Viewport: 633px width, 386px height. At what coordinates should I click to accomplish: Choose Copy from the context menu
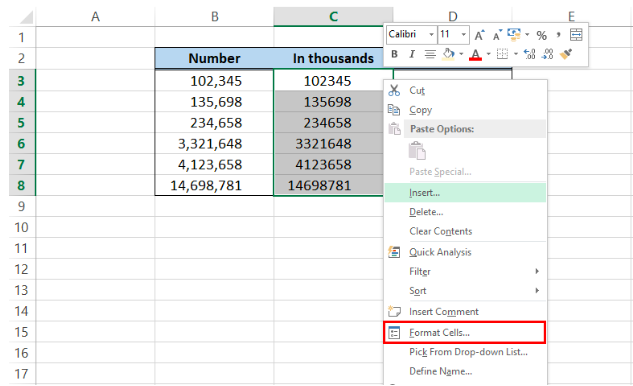tap(465, 110)
